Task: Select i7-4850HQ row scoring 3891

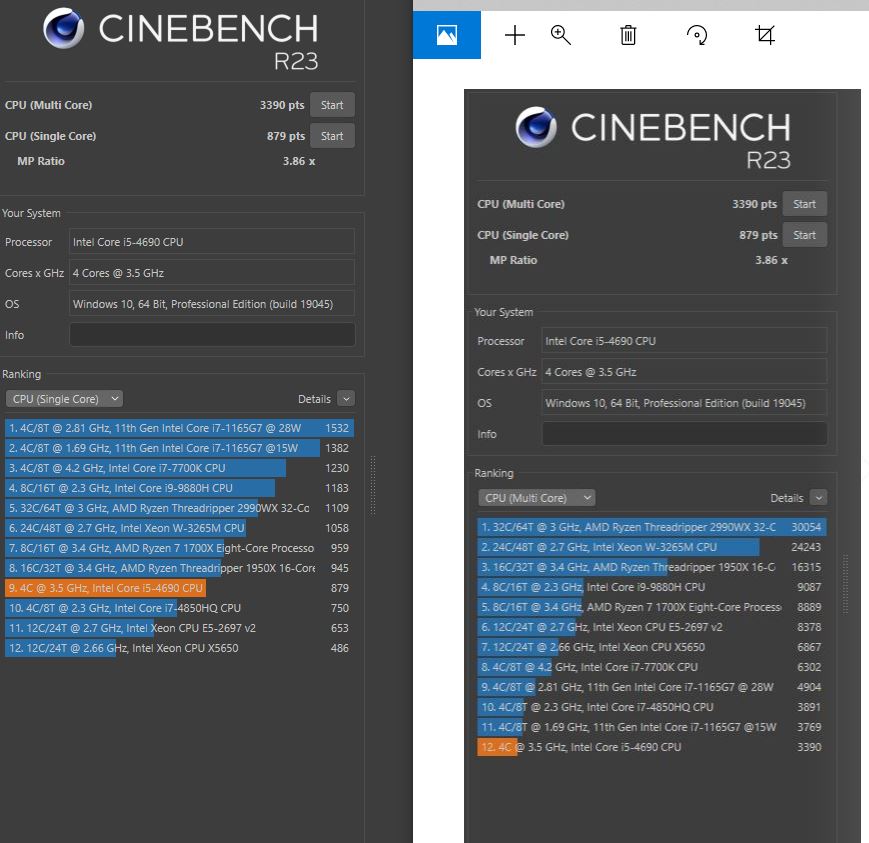Action: (652, 707)
